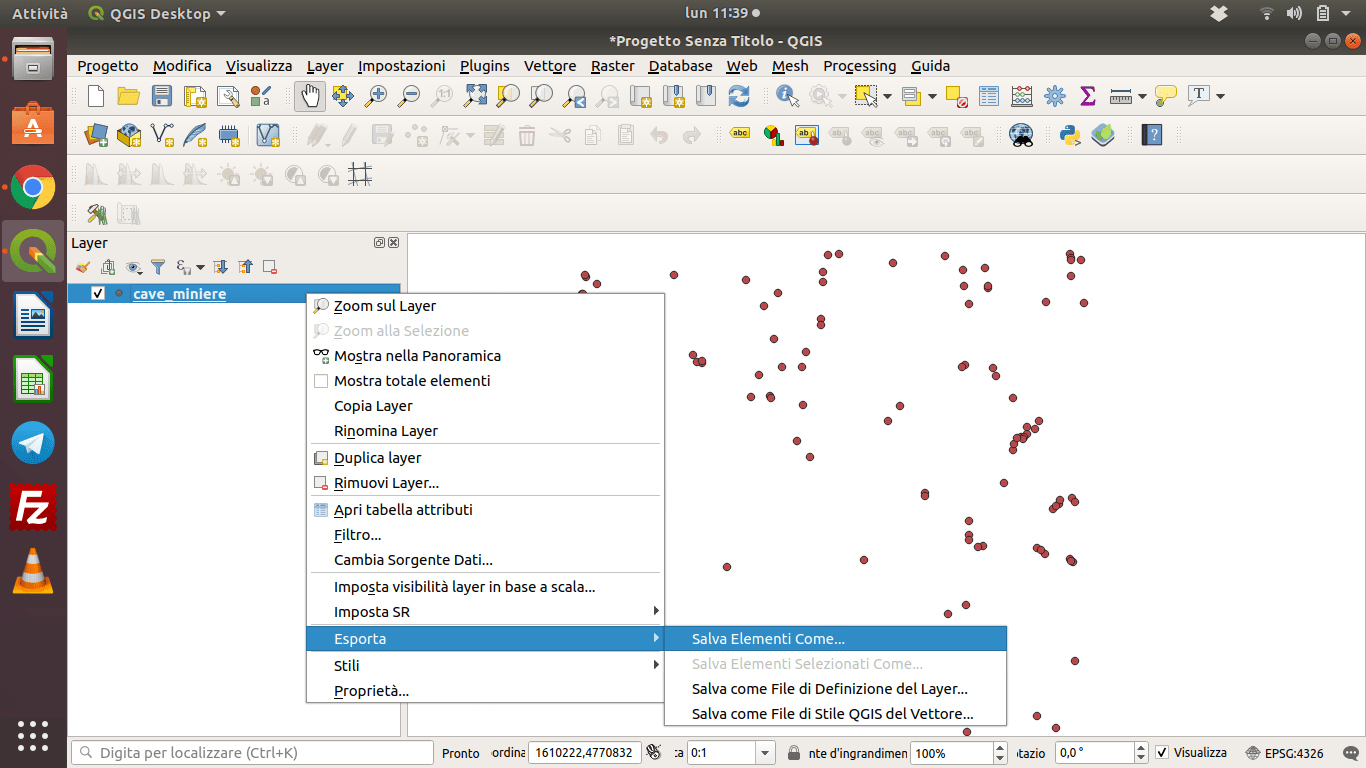Choose Salva Elementi Come... option

tap(835, 638)
